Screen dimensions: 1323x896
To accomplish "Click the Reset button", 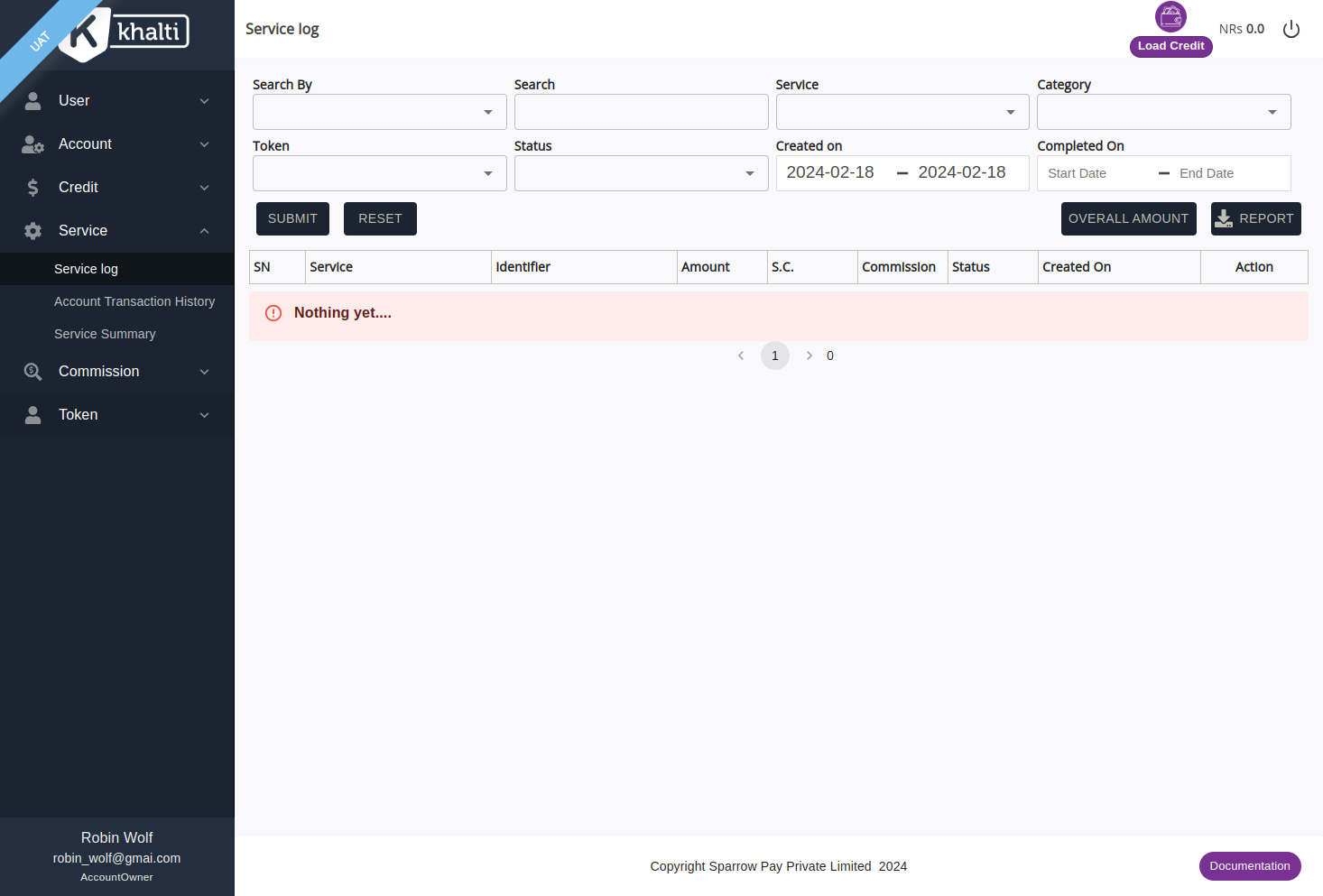I will pyautogui.click(x=380, y=218).
